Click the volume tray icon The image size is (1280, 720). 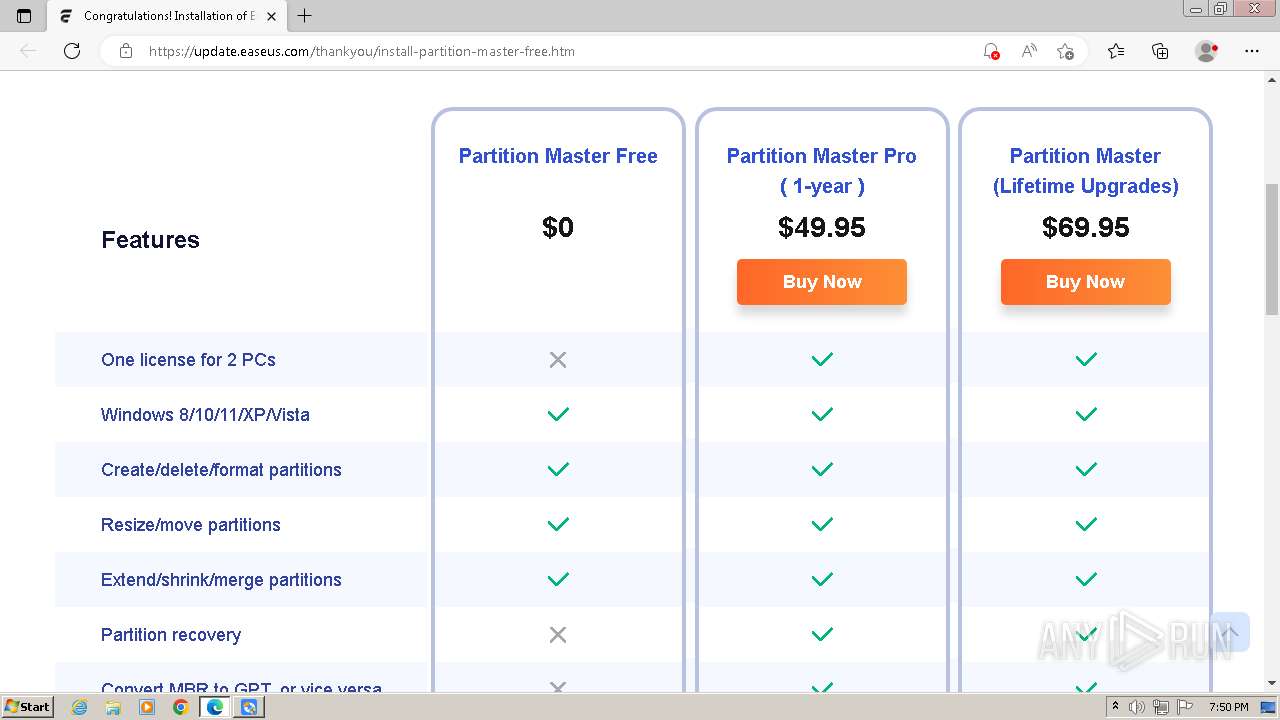[1137, 707]
